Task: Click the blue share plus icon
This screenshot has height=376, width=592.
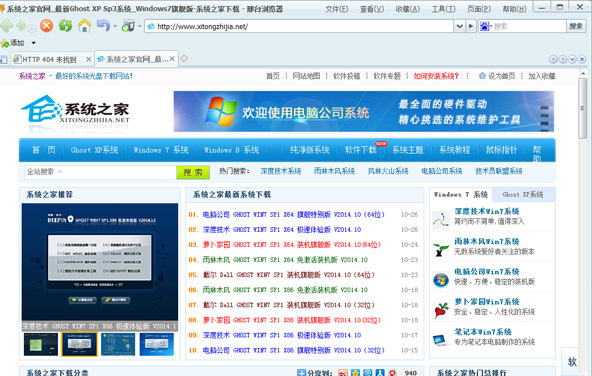Action: pyautogui.click(x=301, y=373)
